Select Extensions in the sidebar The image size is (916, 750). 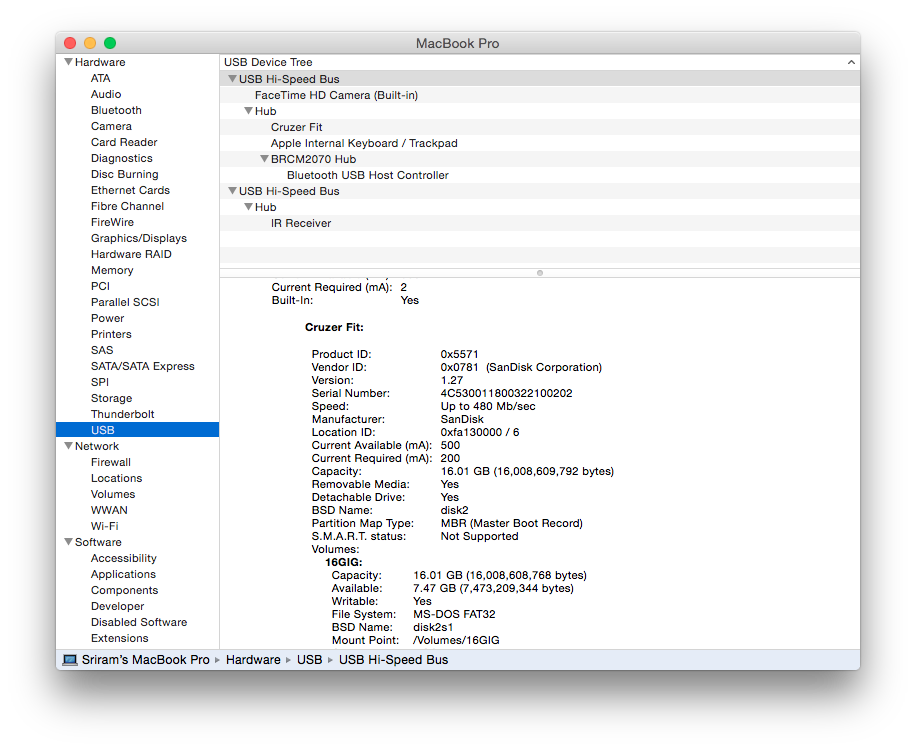[119, 638]
